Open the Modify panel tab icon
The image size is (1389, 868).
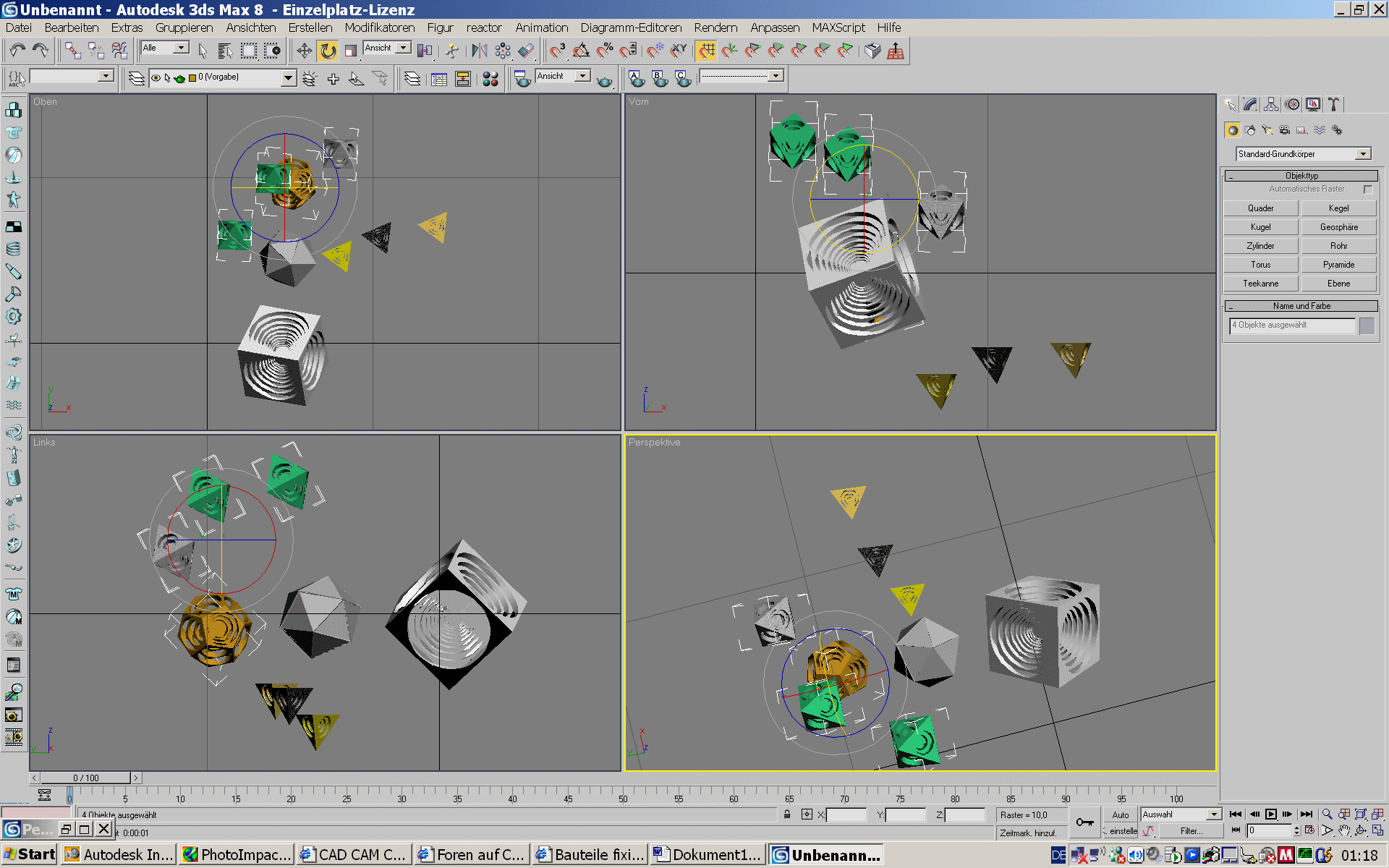click(x=1250, y=104)
